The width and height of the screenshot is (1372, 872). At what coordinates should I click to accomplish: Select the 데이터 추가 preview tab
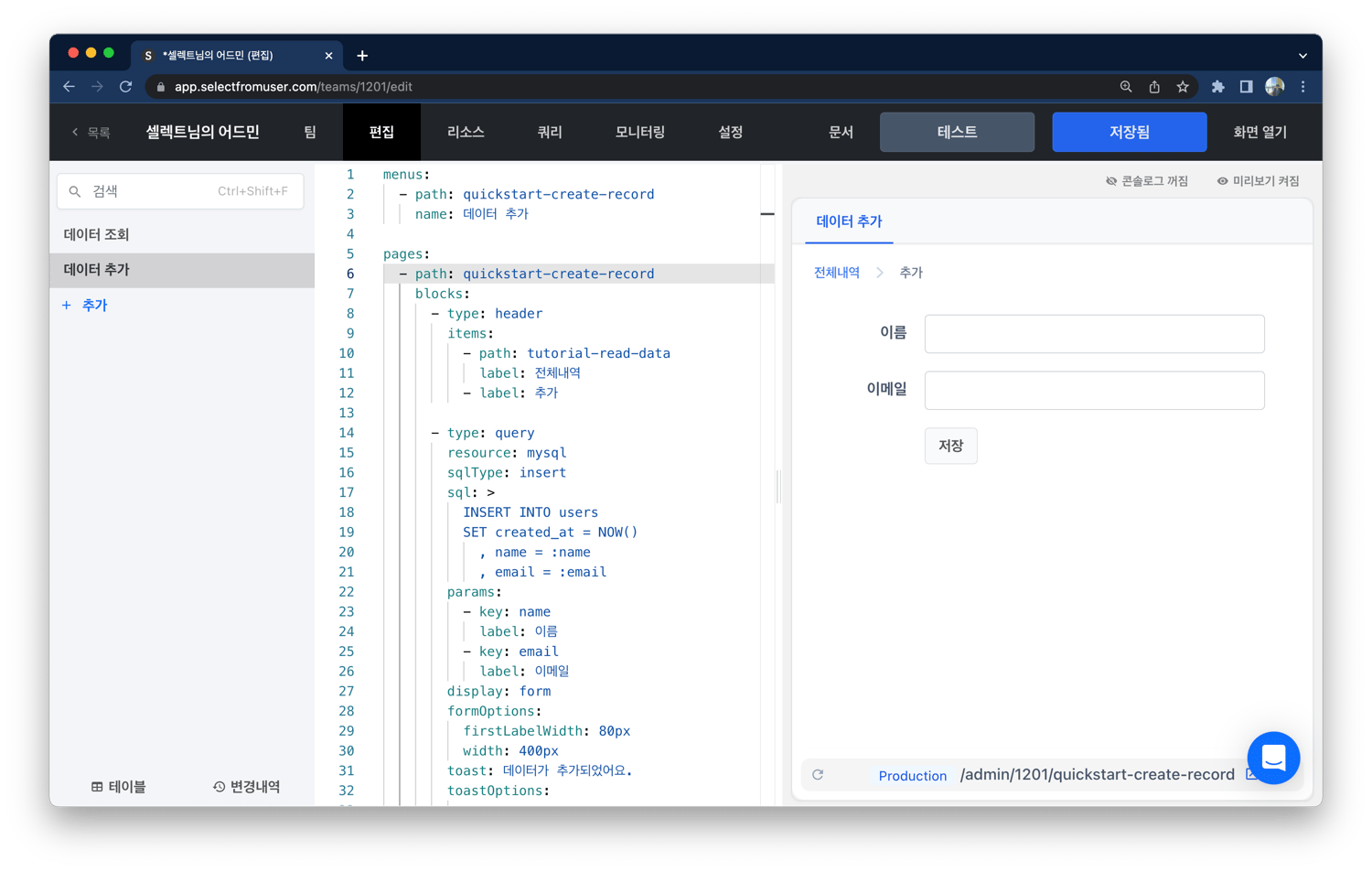[x=849, y=221]
